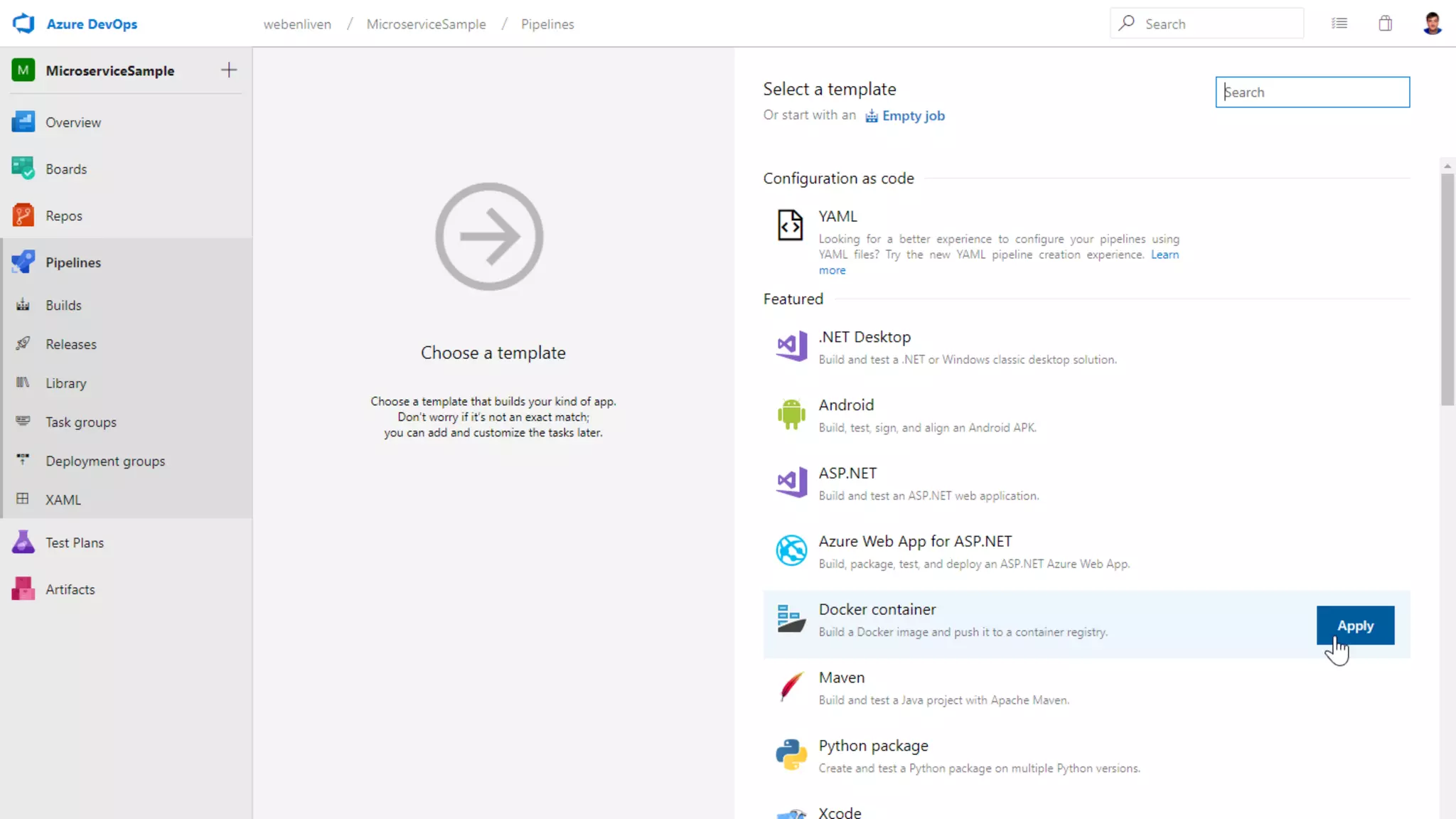Click the template list scrollbar up arrow

click(1447, 166)
